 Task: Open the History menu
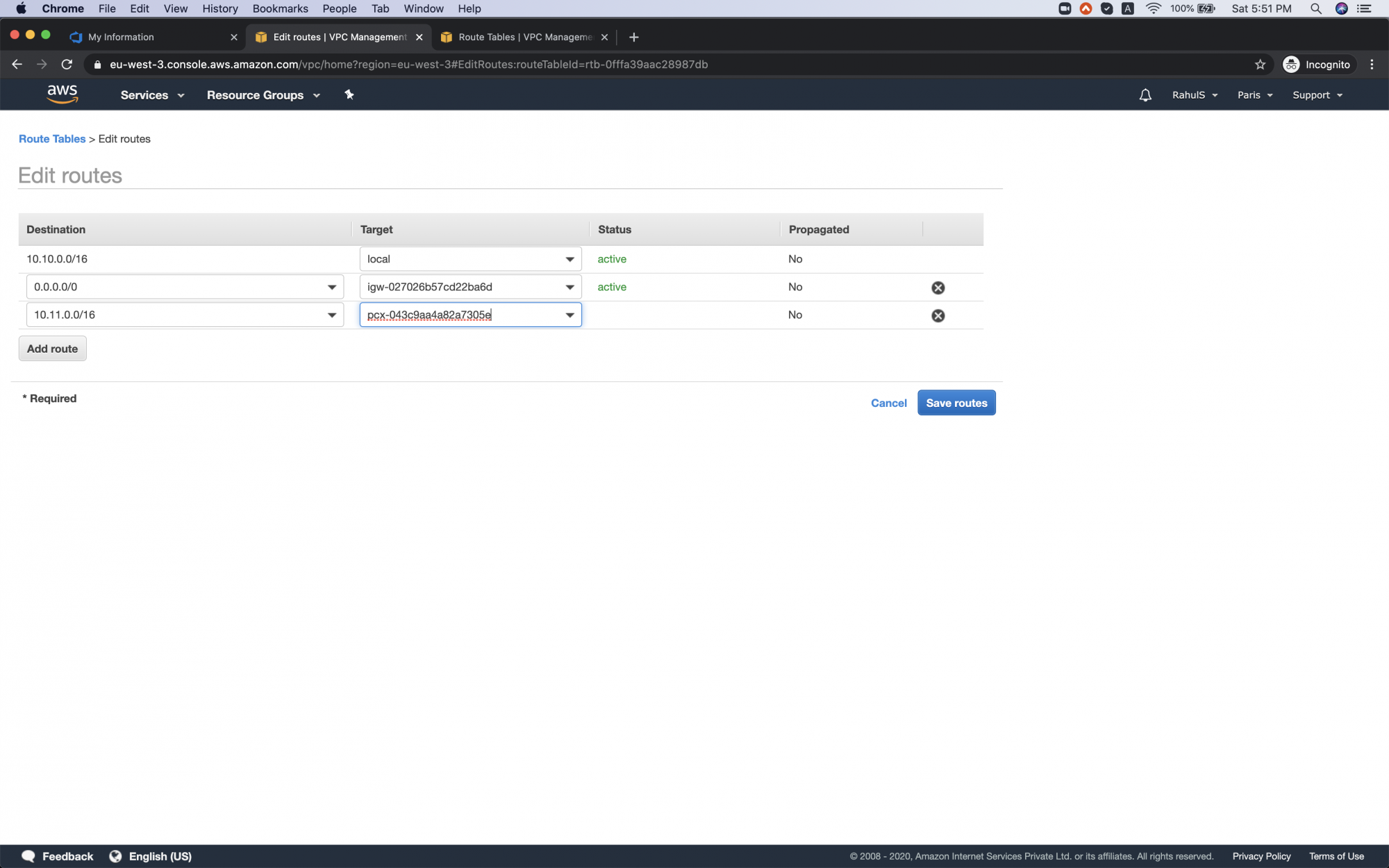coord(219,8)
